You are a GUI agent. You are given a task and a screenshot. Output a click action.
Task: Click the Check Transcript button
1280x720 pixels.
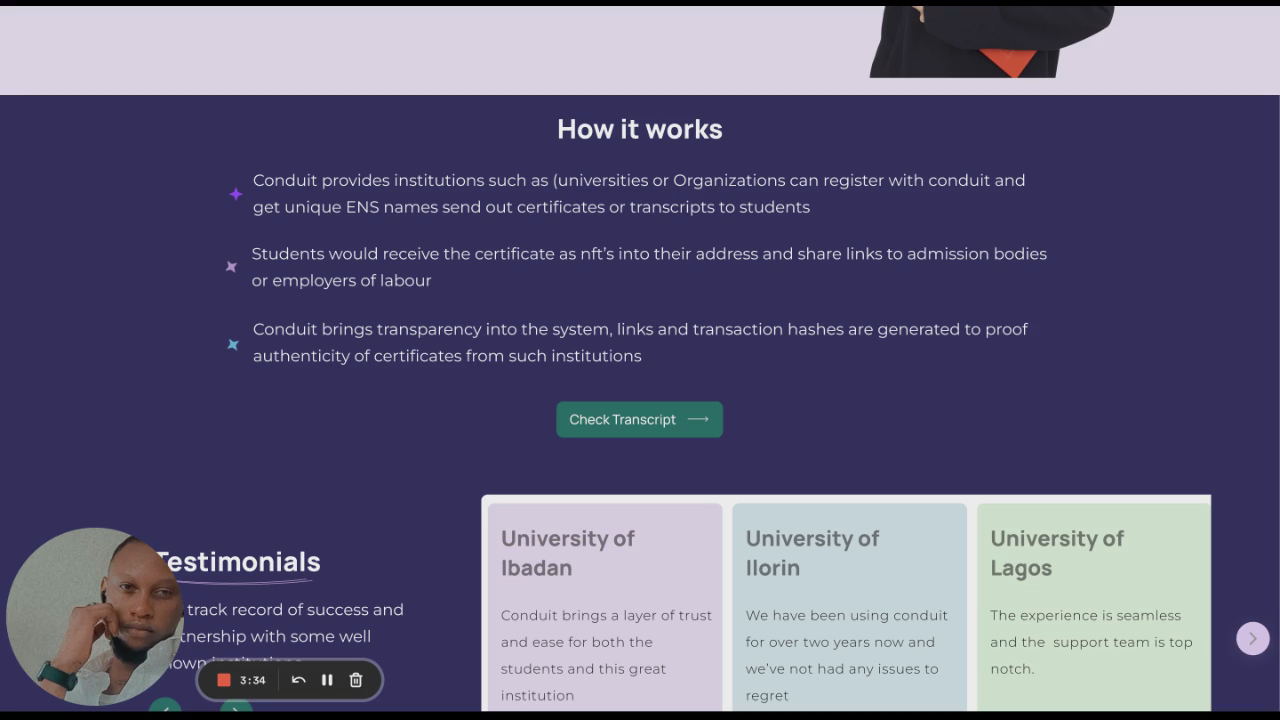pyautogui.click(x=639, y=419)
